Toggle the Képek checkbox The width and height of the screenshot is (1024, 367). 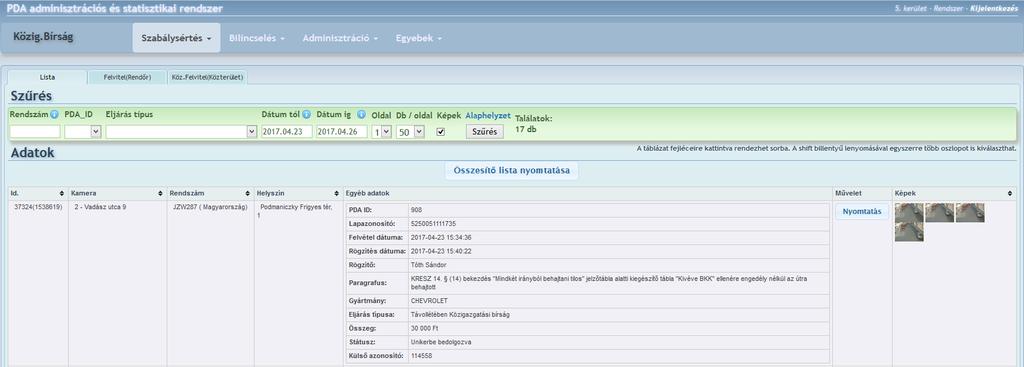[x=440, y=131]
